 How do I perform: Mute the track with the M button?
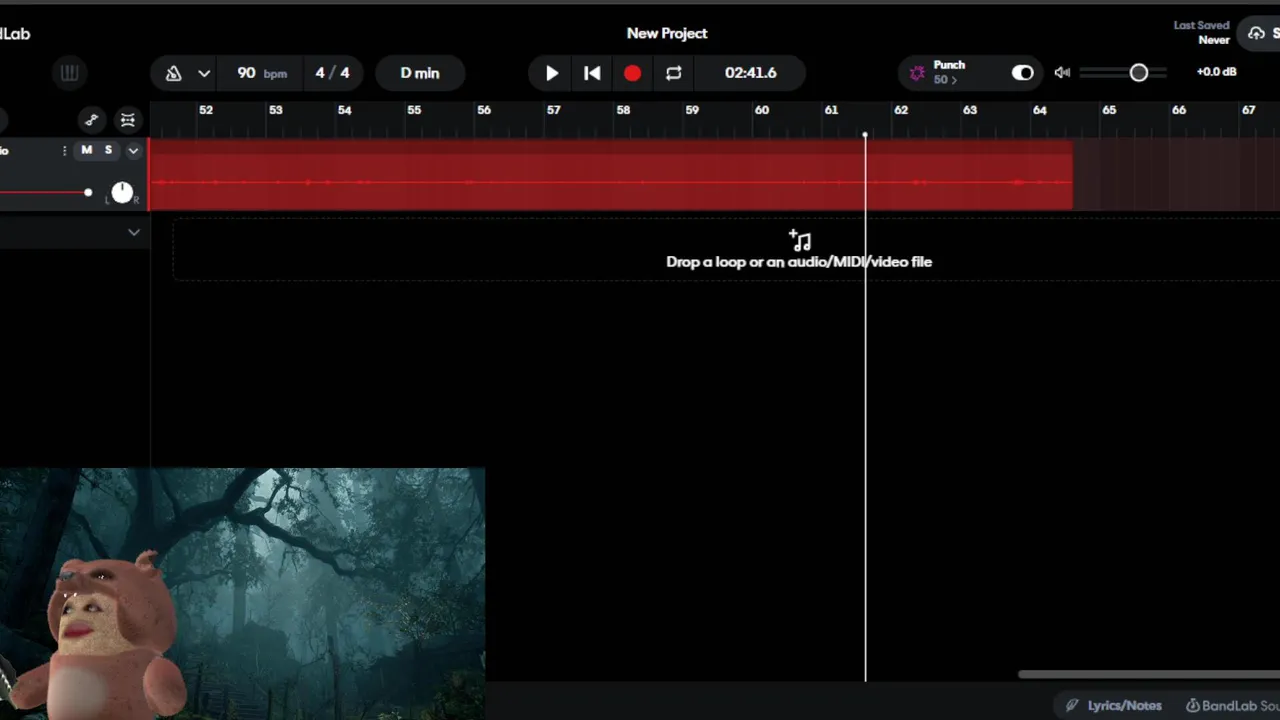87,150
